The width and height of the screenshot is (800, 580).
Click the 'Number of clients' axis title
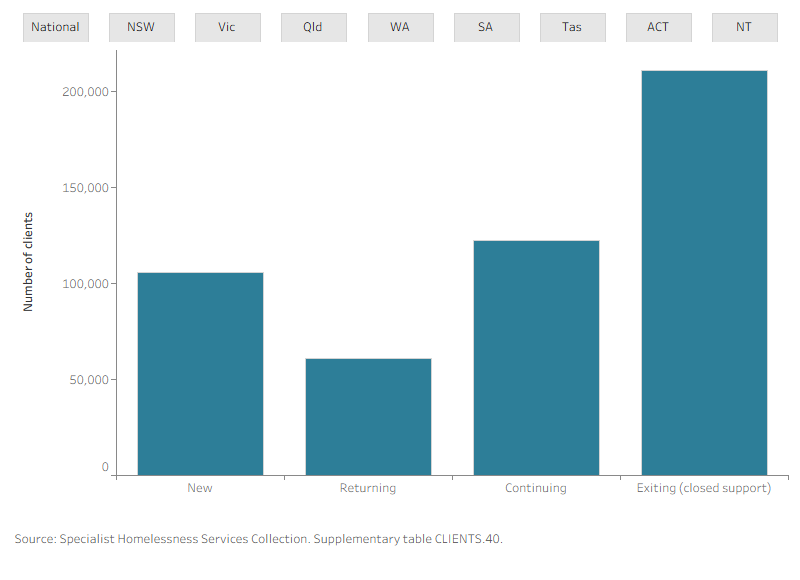[x=28, y=262]
